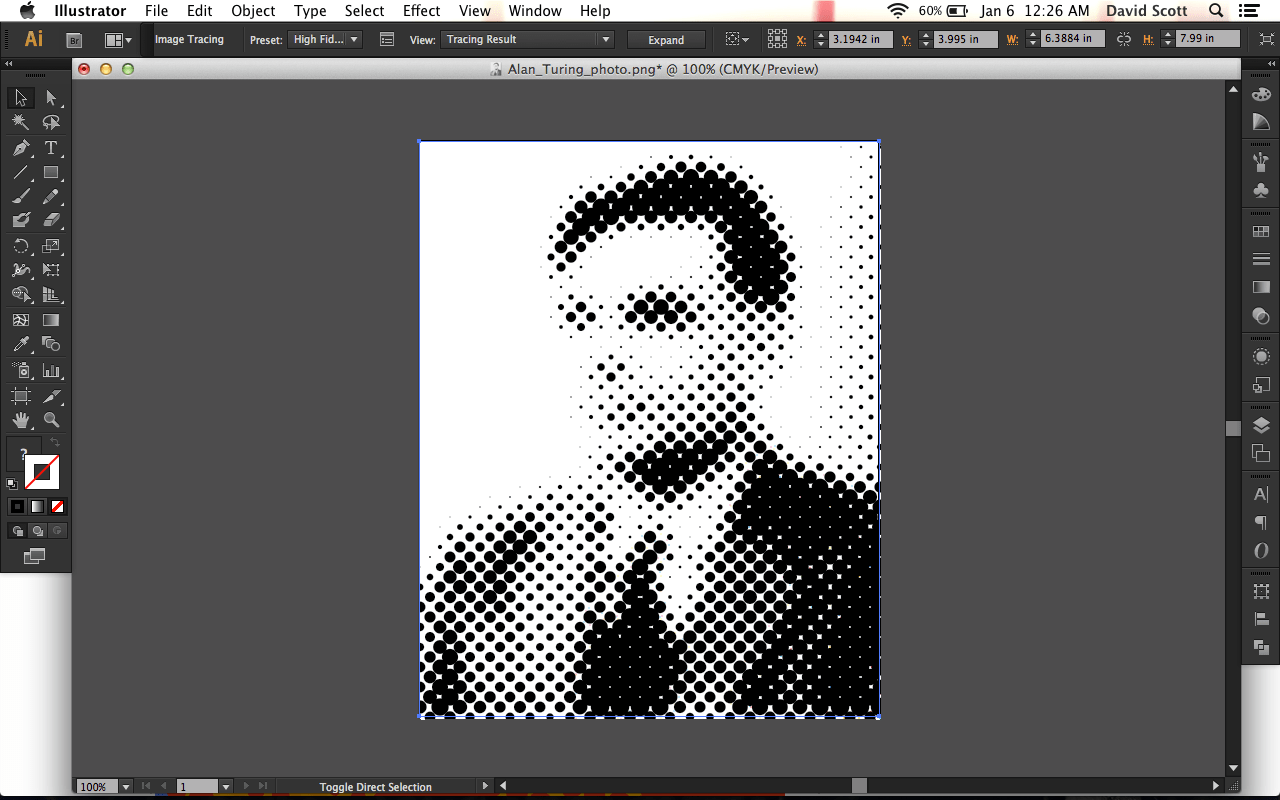Select the Hand tool

coord(20,420)
